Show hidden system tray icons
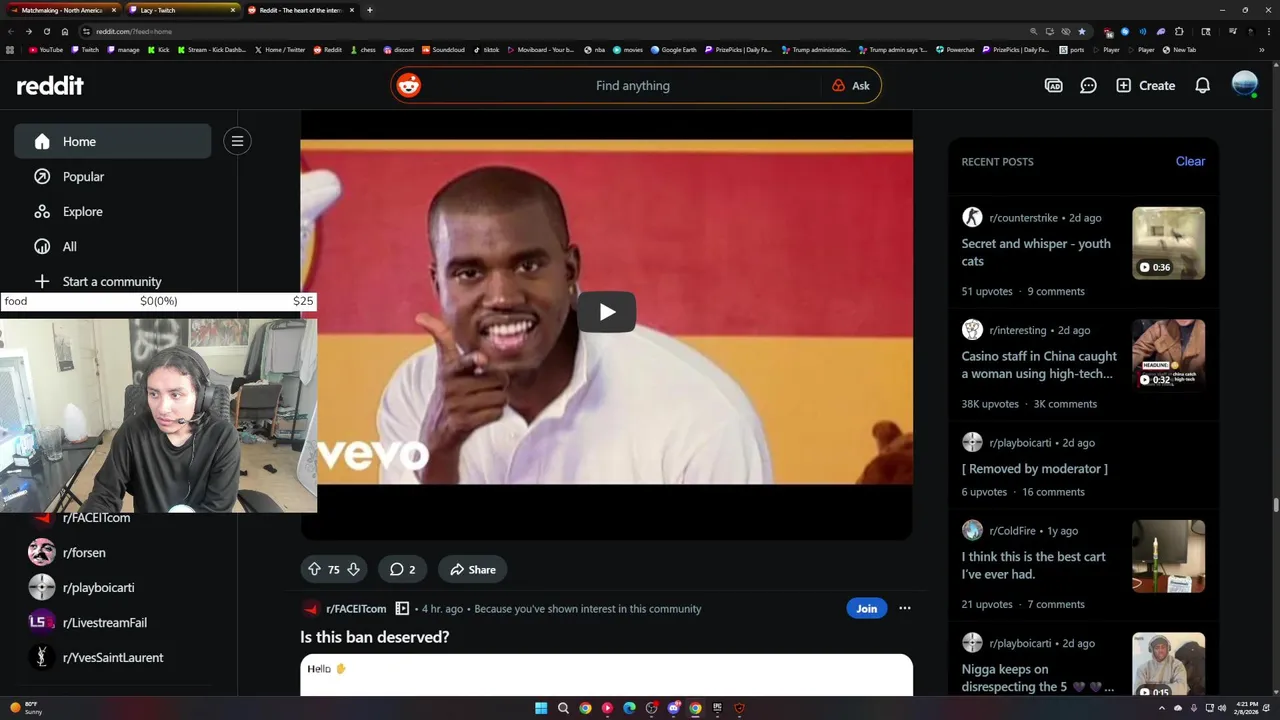Viewport: 1280px width, 720px height. 1161,708
